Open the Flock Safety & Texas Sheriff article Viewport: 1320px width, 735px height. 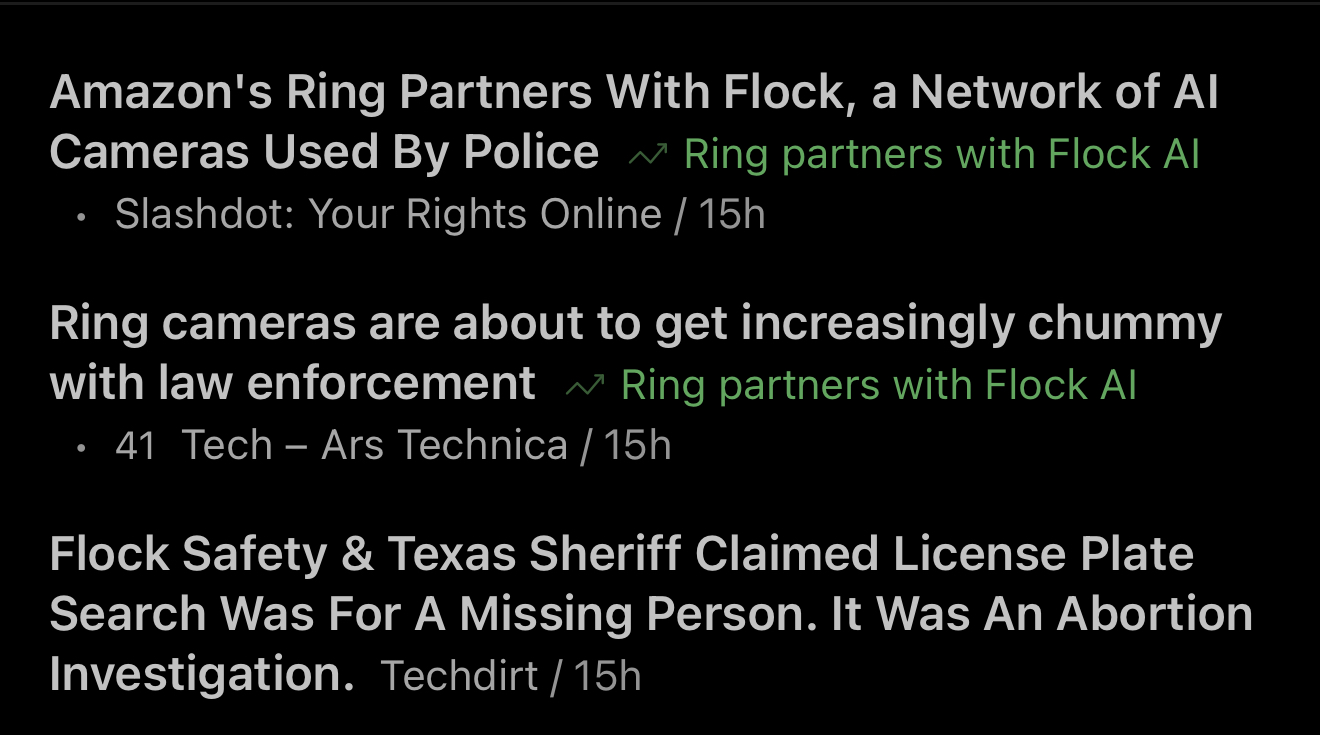(621, 554)
